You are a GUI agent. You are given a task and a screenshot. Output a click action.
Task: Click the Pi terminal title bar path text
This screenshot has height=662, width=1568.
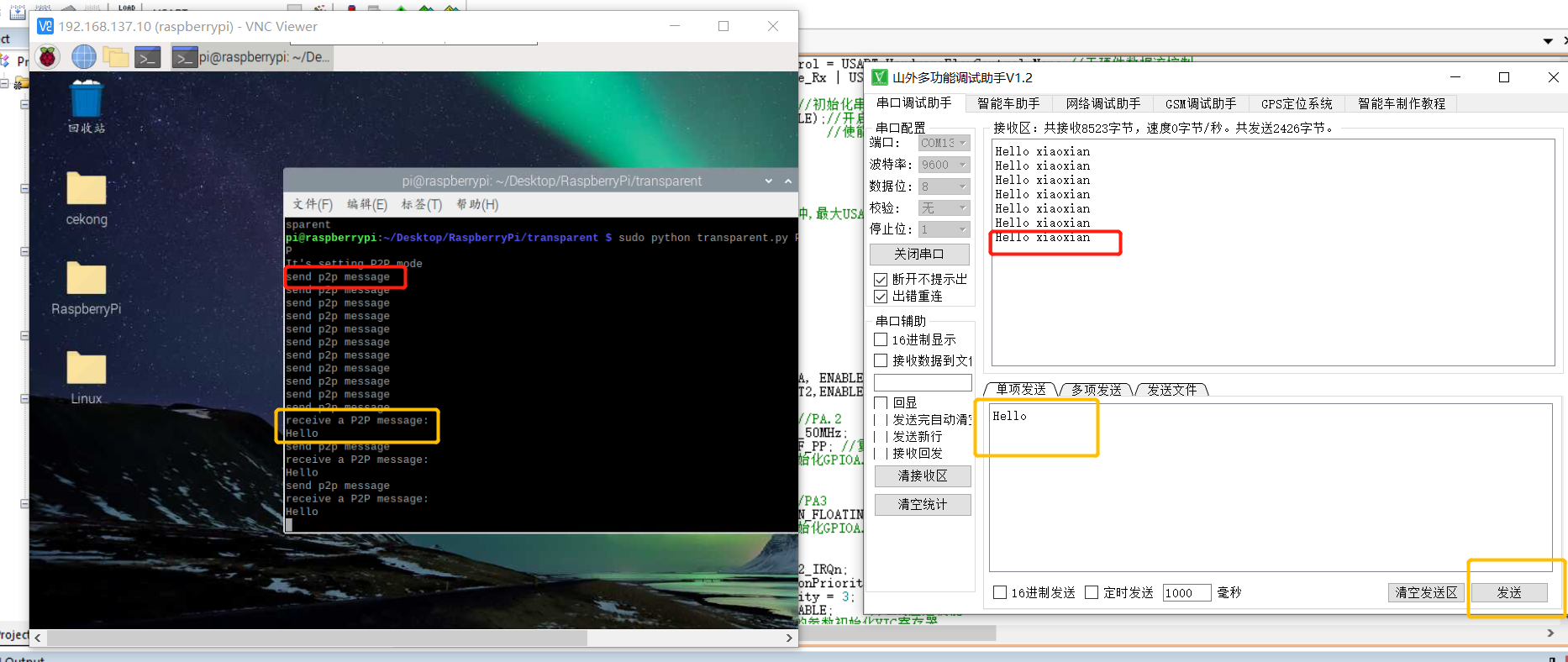pos(551,181)
